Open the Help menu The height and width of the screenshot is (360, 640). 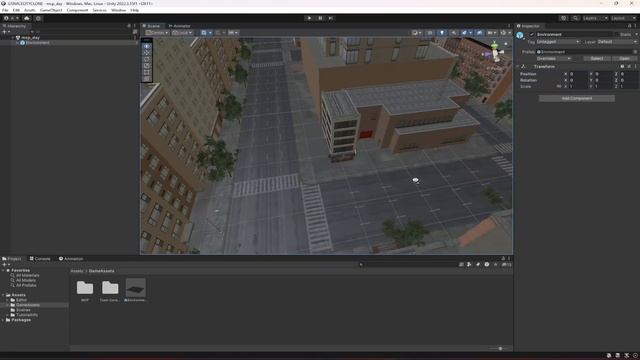click(x=135, y=10)
